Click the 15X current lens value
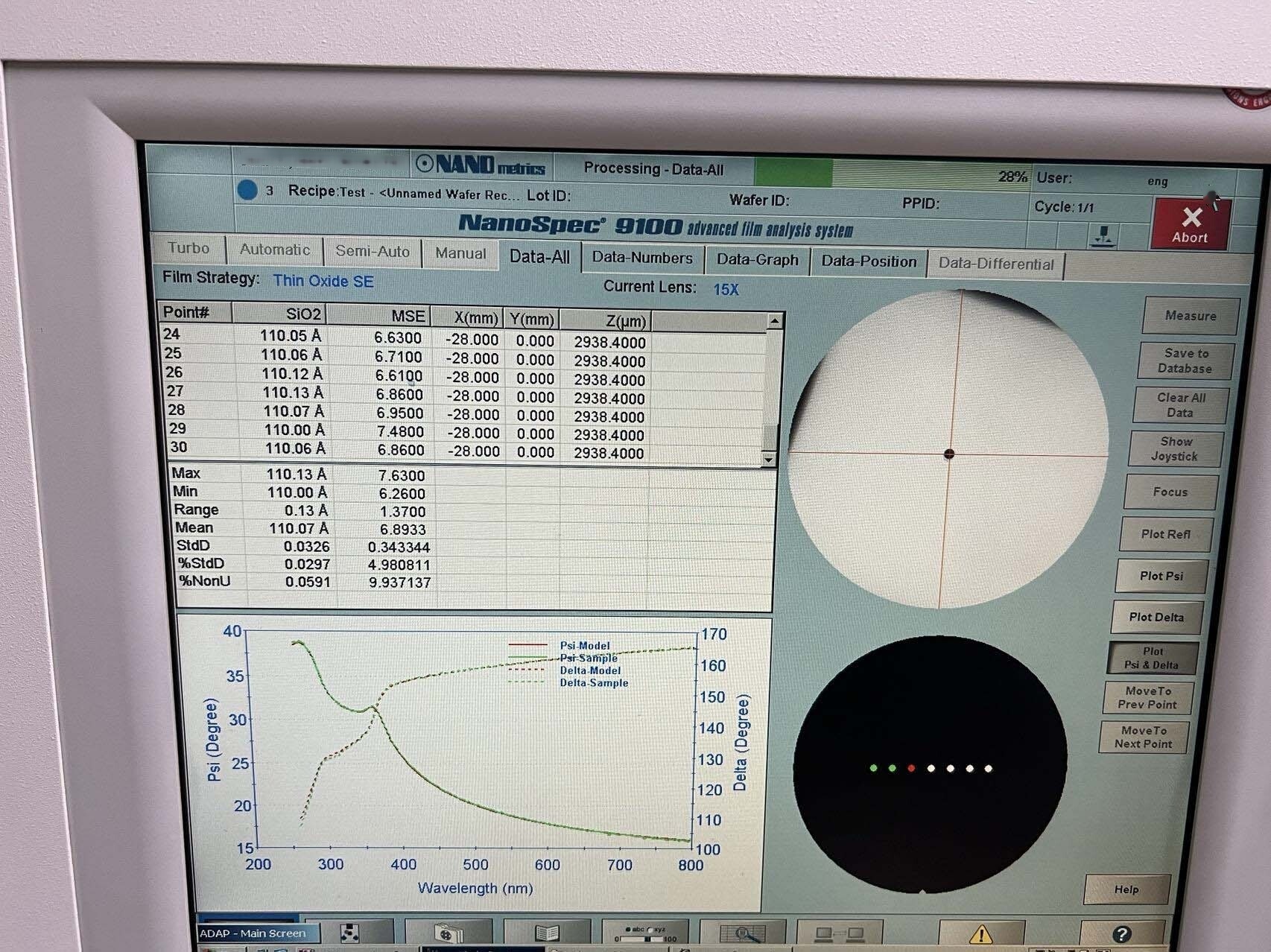Screen dimensions: 1271x952 tap(726, 289)
